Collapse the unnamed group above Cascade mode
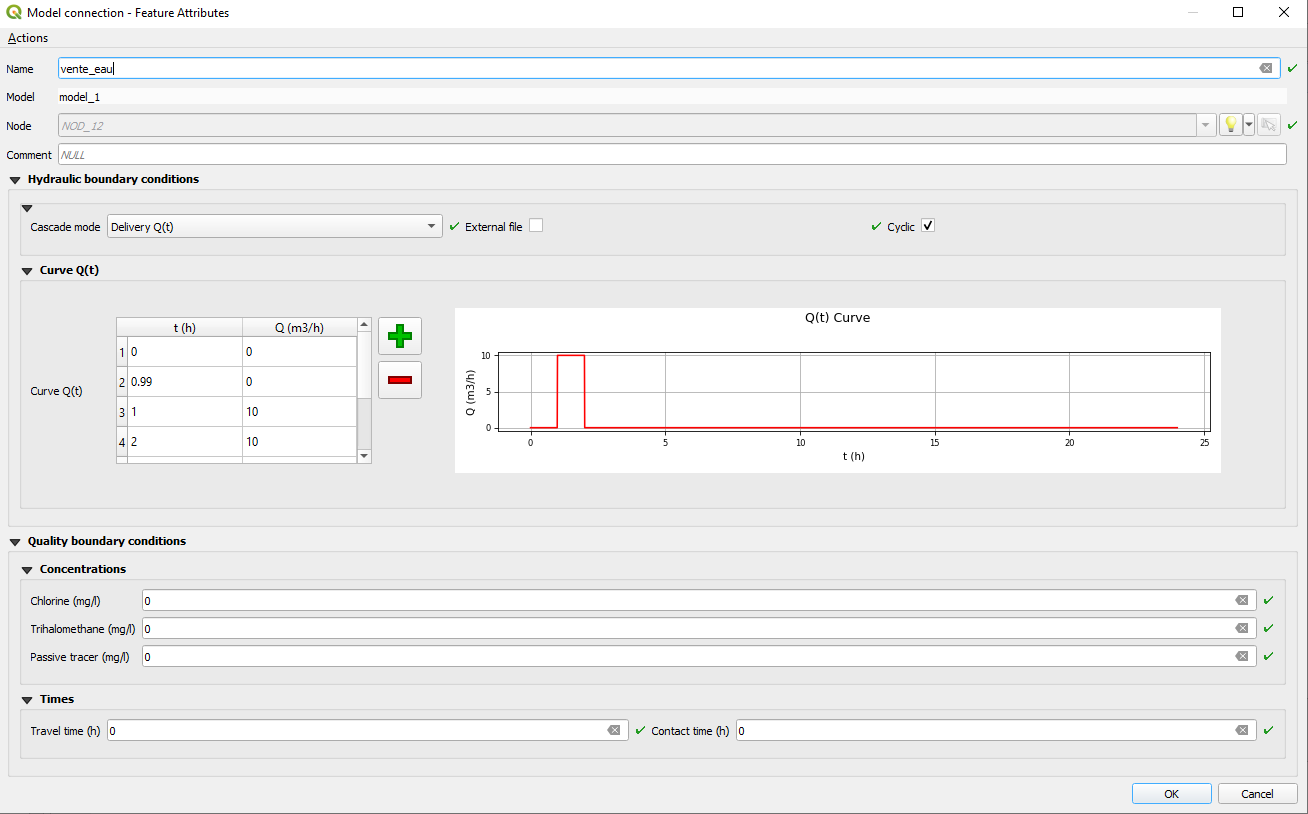Image resolution: width=1308 pixels, height=814 pixels. (x=27, y=208)
